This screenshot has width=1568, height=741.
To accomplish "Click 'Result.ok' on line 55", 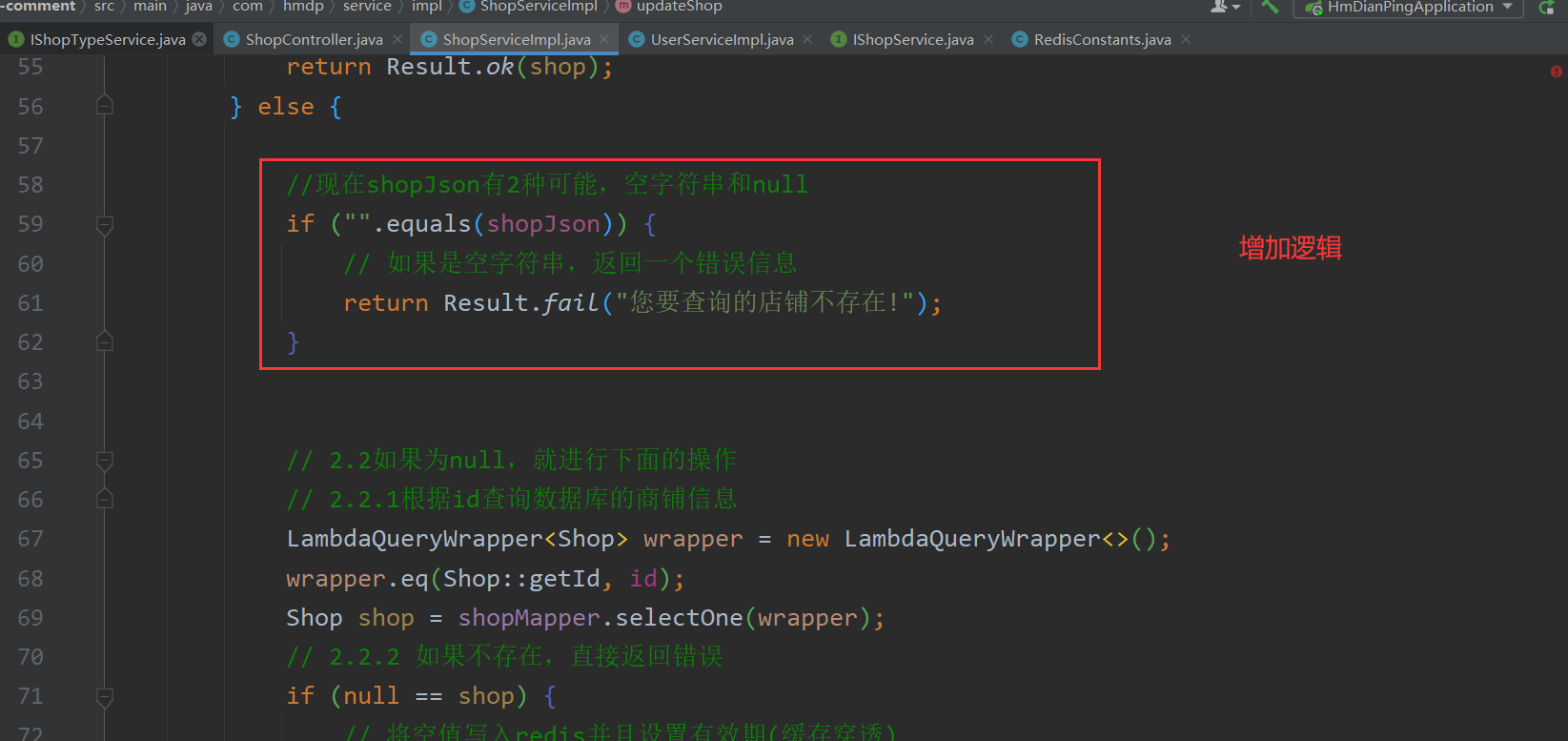I will click(450, 67).
